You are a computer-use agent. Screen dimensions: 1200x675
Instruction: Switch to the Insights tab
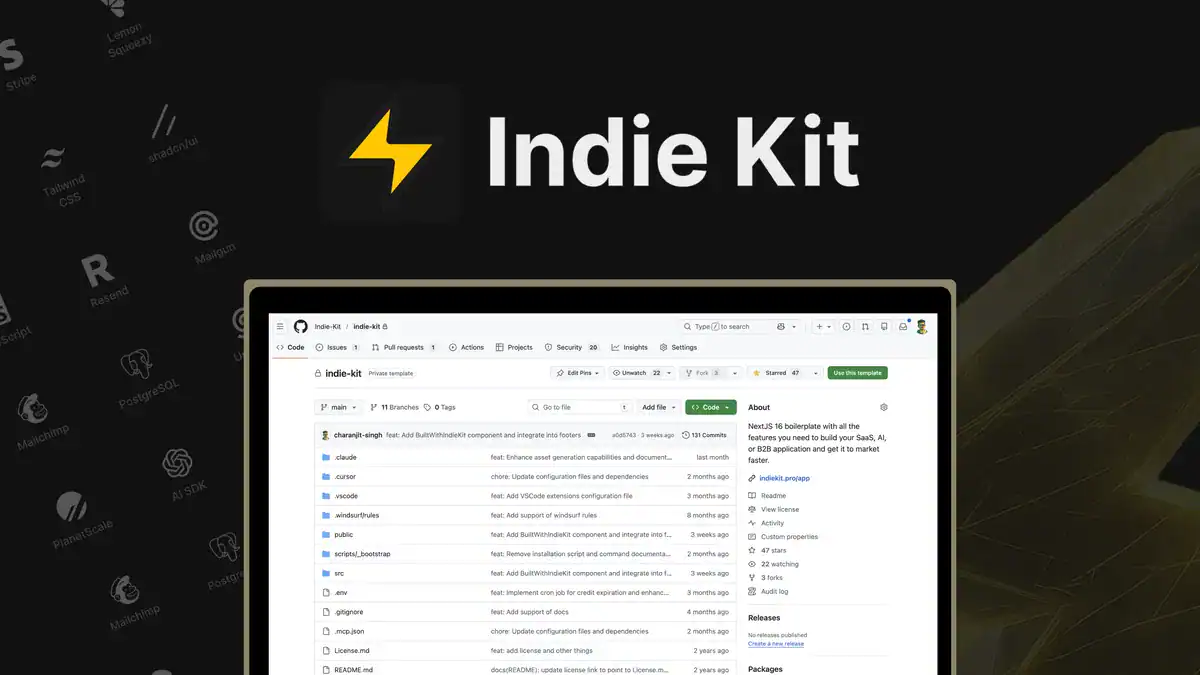point(630,347)
